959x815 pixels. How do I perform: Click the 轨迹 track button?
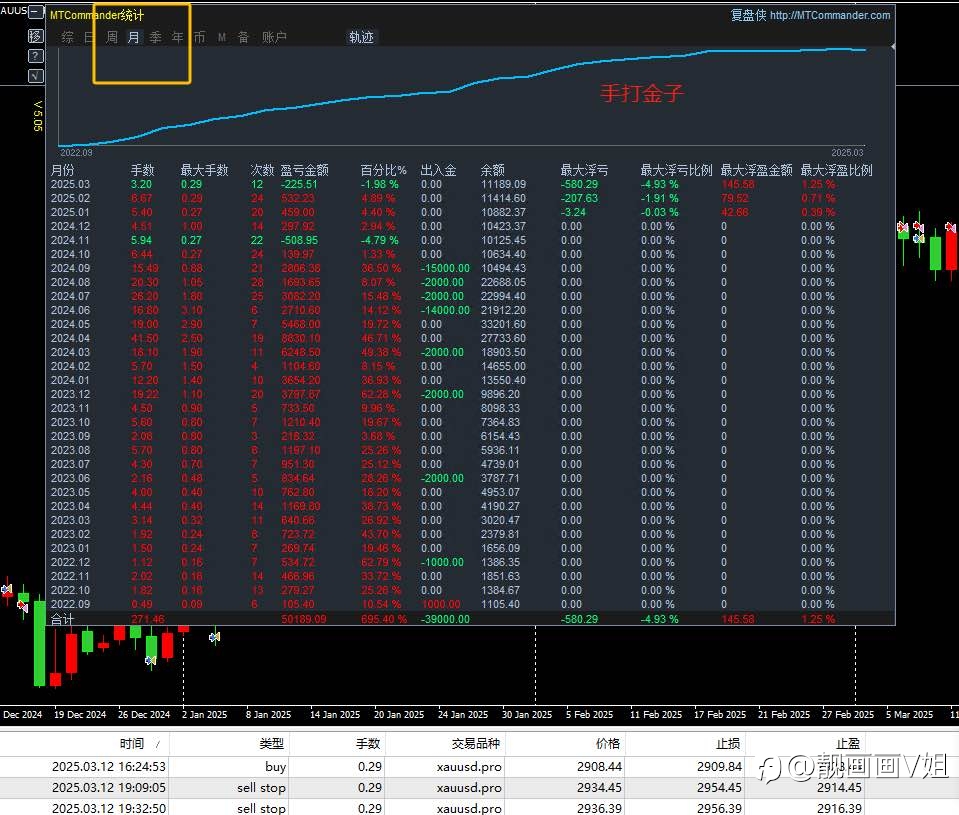click(361, 37)
